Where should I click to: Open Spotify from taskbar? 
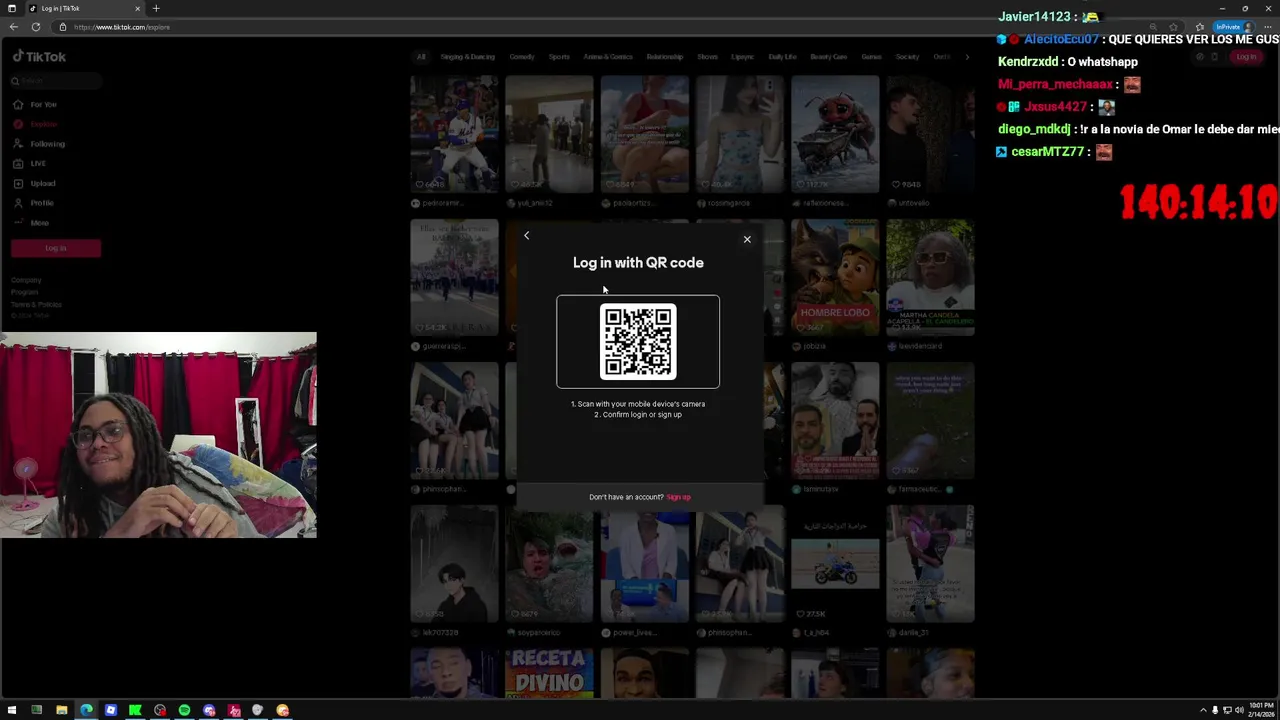point(184,710)
